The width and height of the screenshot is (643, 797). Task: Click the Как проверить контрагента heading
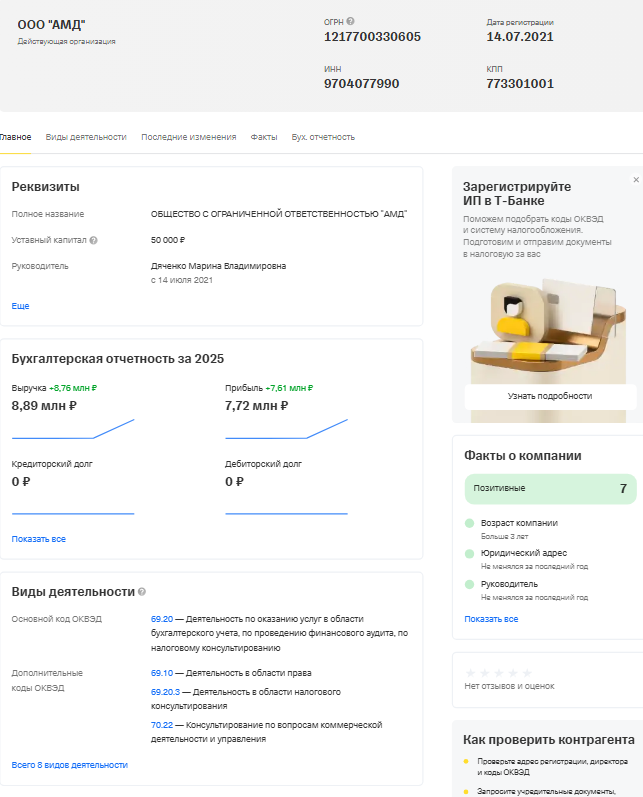548,740
